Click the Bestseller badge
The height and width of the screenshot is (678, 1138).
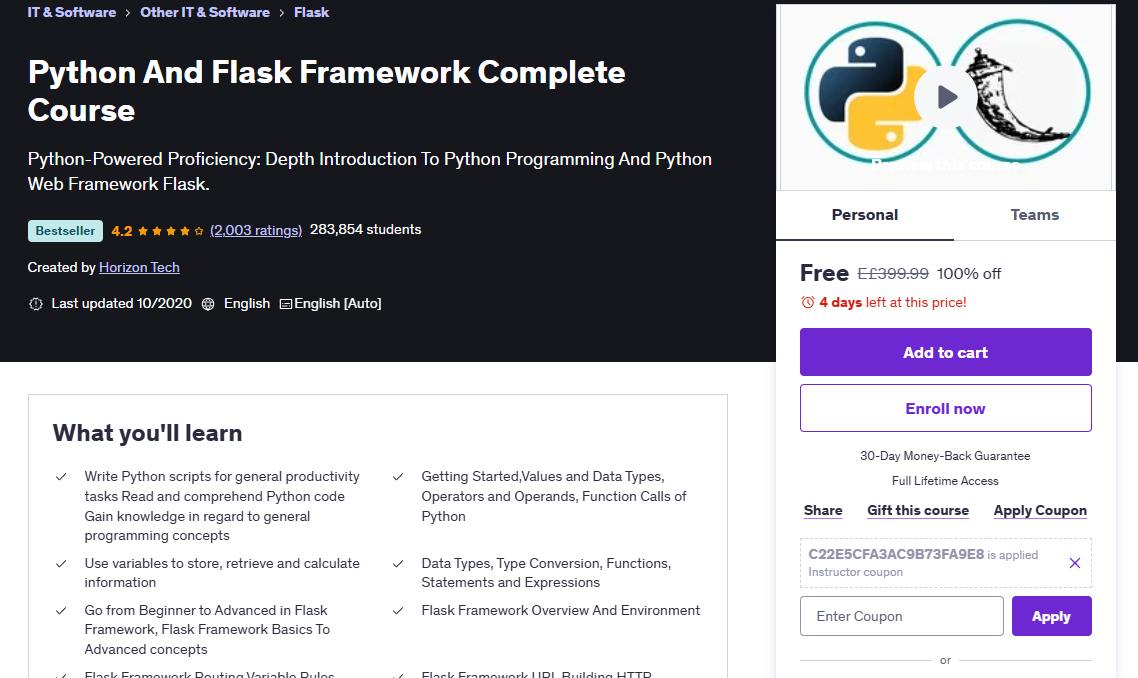pyautogui.click(x=65, y=231)
